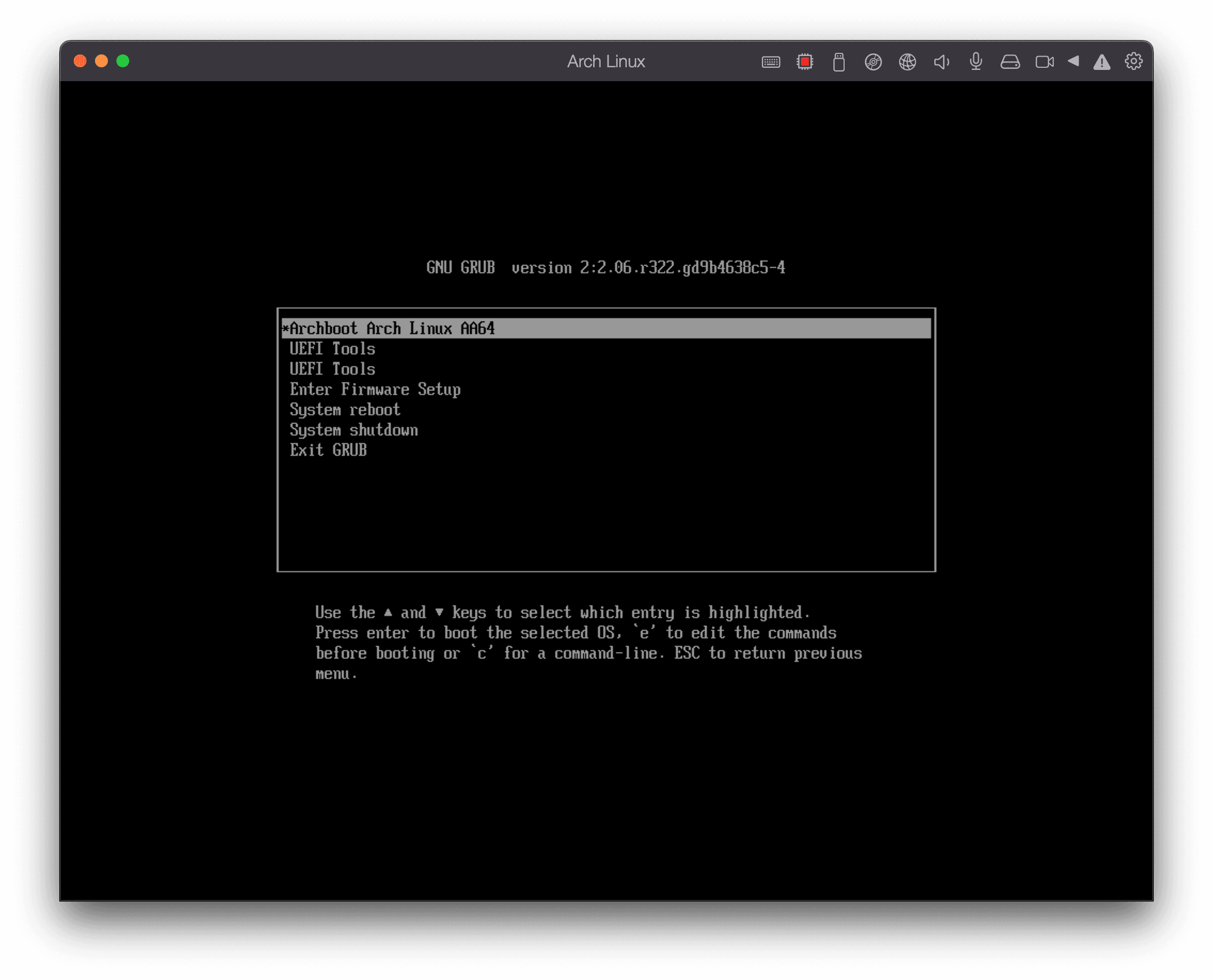Open the USB drive icon
The height and width of the screenshot is (980, 1213).
[x=839, y=62]
